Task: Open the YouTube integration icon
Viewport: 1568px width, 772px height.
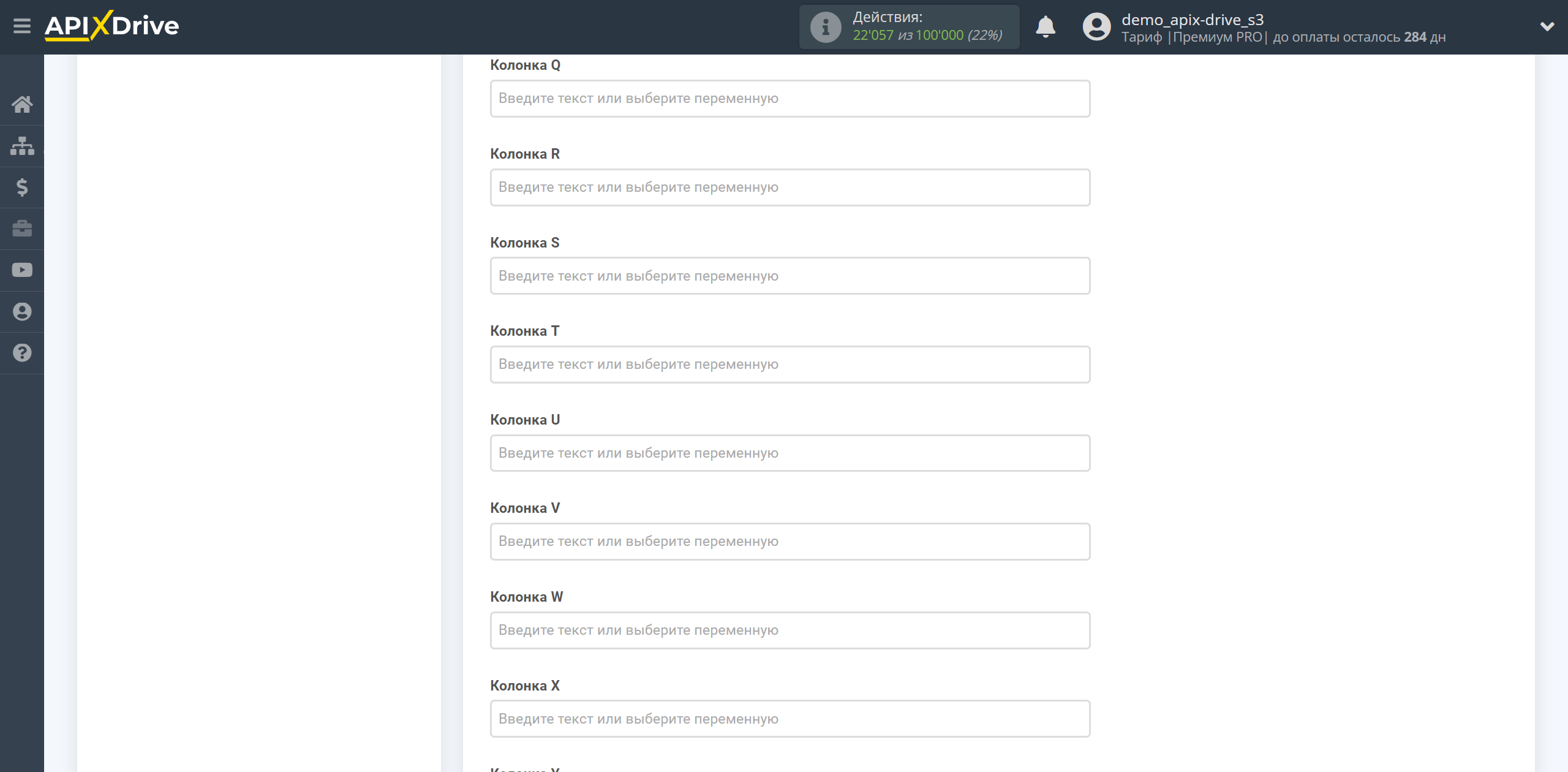Action: coord(22,269)
